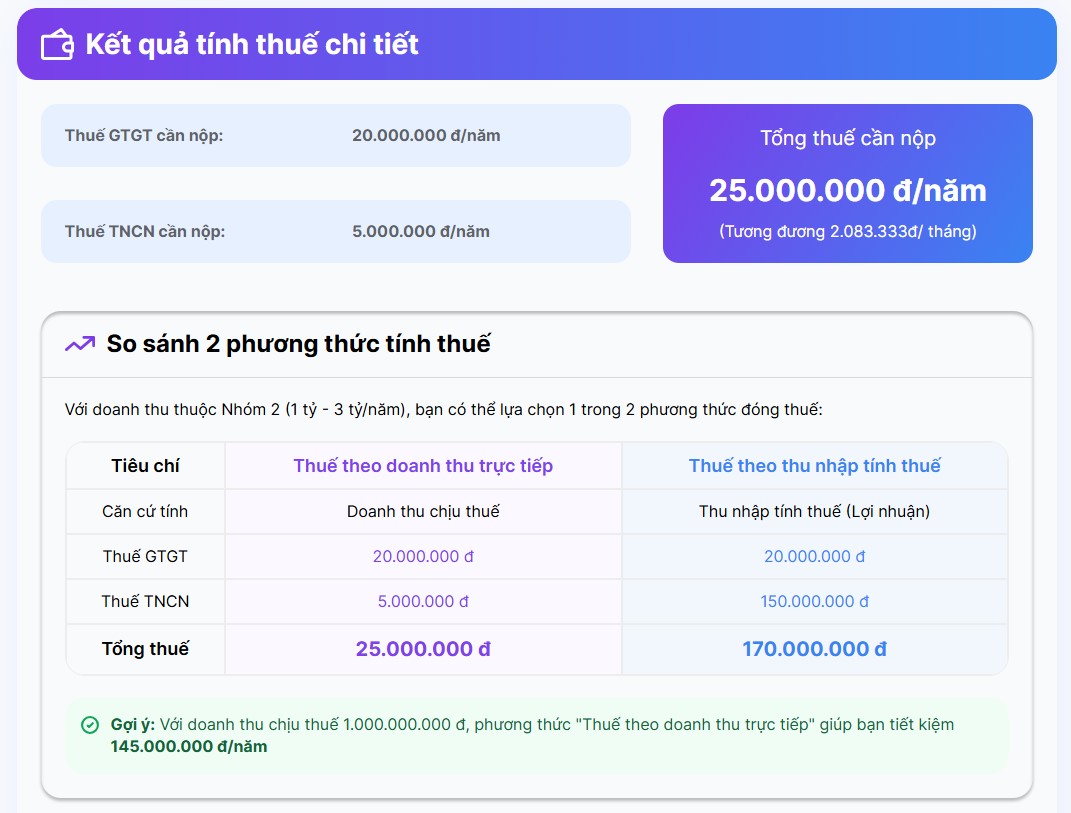Image resolution: width=1071 pixels, height=813 pixels.
Task: Click the '150.000.000 đ' table cell
Action: tap(814, 601)
